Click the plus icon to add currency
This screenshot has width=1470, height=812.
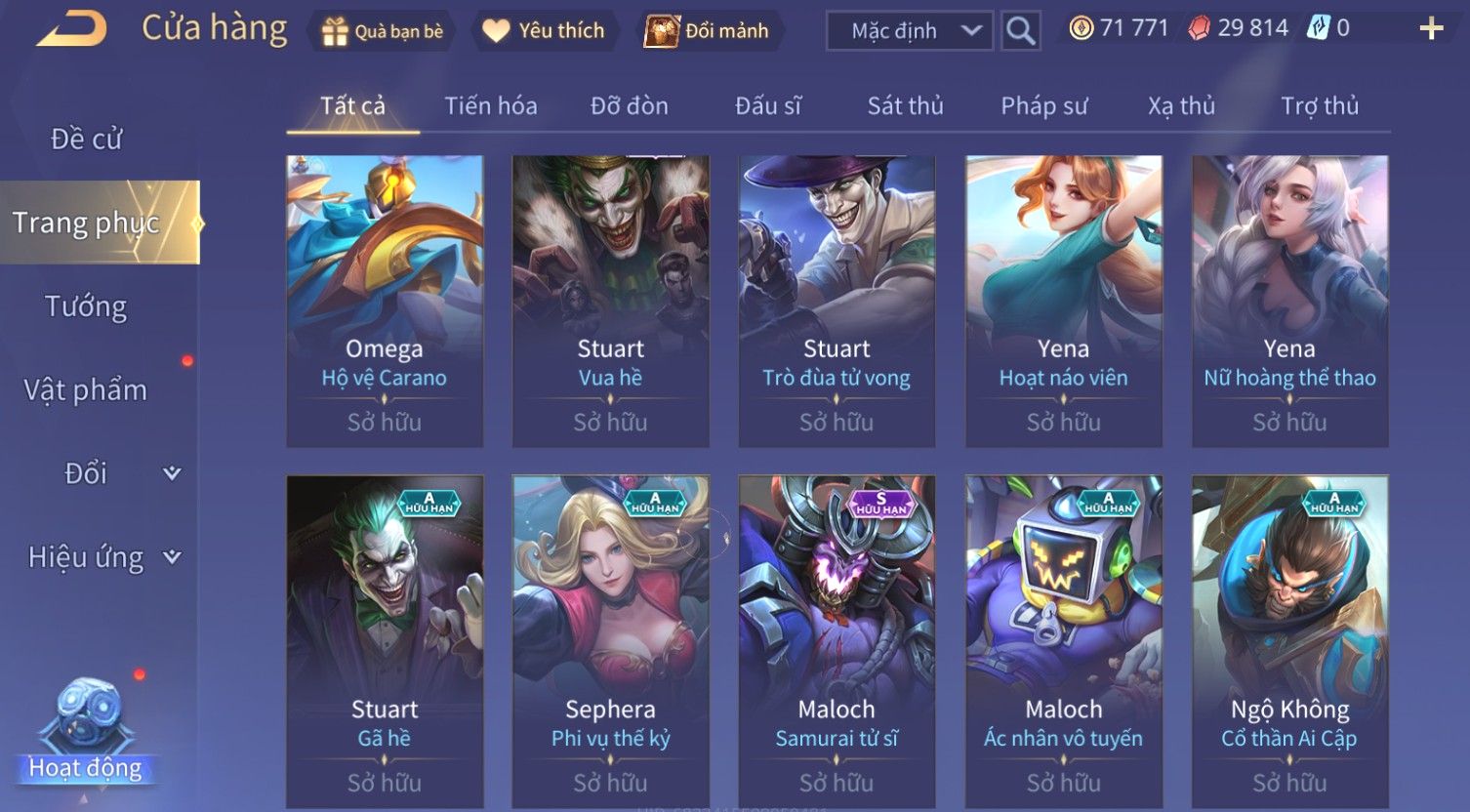1431,29
